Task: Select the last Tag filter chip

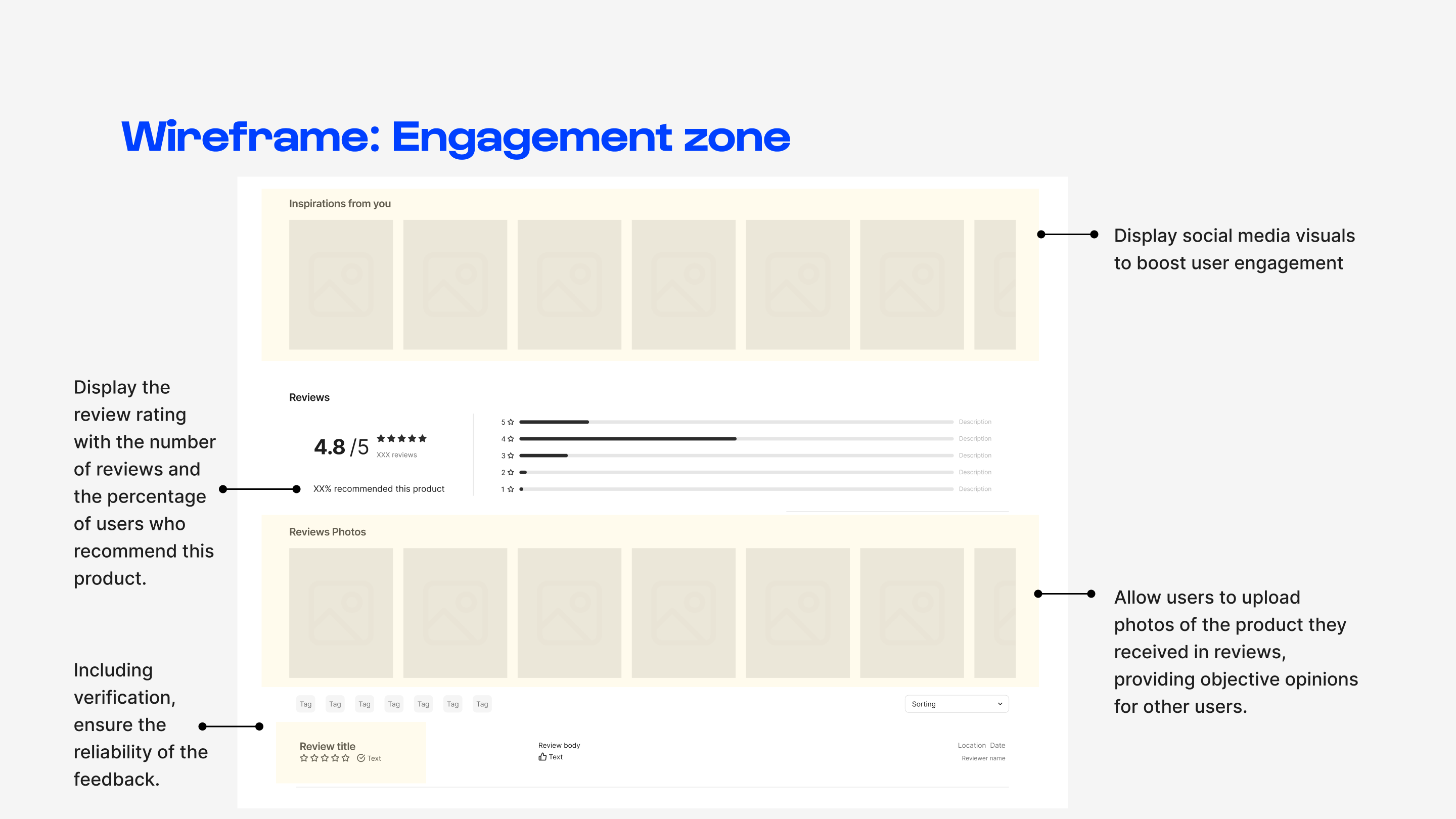Action: coord(482,704)
